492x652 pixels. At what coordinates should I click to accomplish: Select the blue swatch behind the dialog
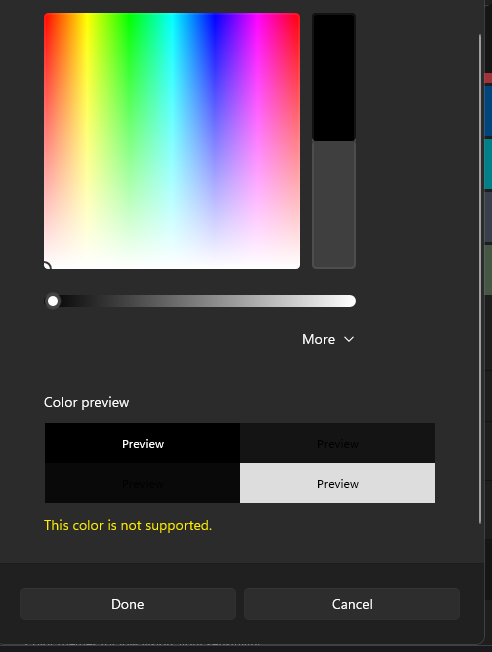tap(488, 111)
